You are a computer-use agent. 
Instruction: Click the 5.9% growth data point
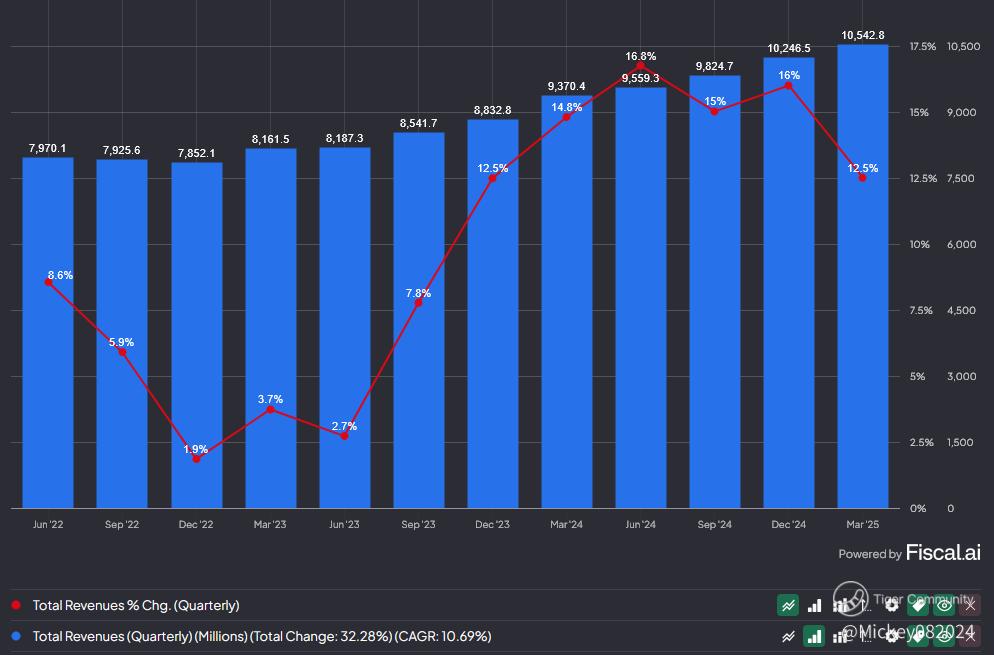click(x=122, y=352)
